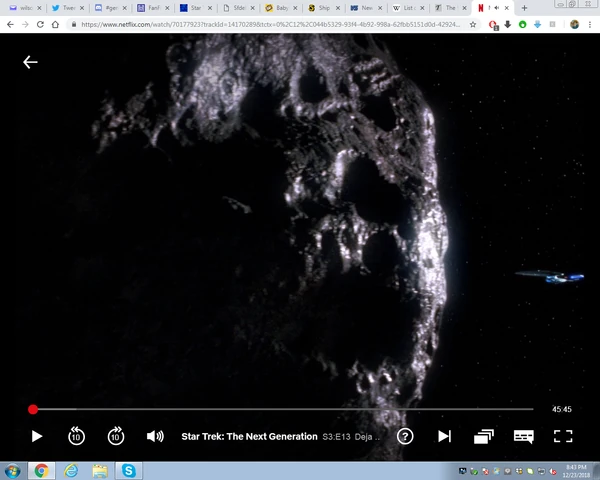Open the Chrome three-dot menu
The height and width of the screenshot is (480, 600).
tap(590, 24)
